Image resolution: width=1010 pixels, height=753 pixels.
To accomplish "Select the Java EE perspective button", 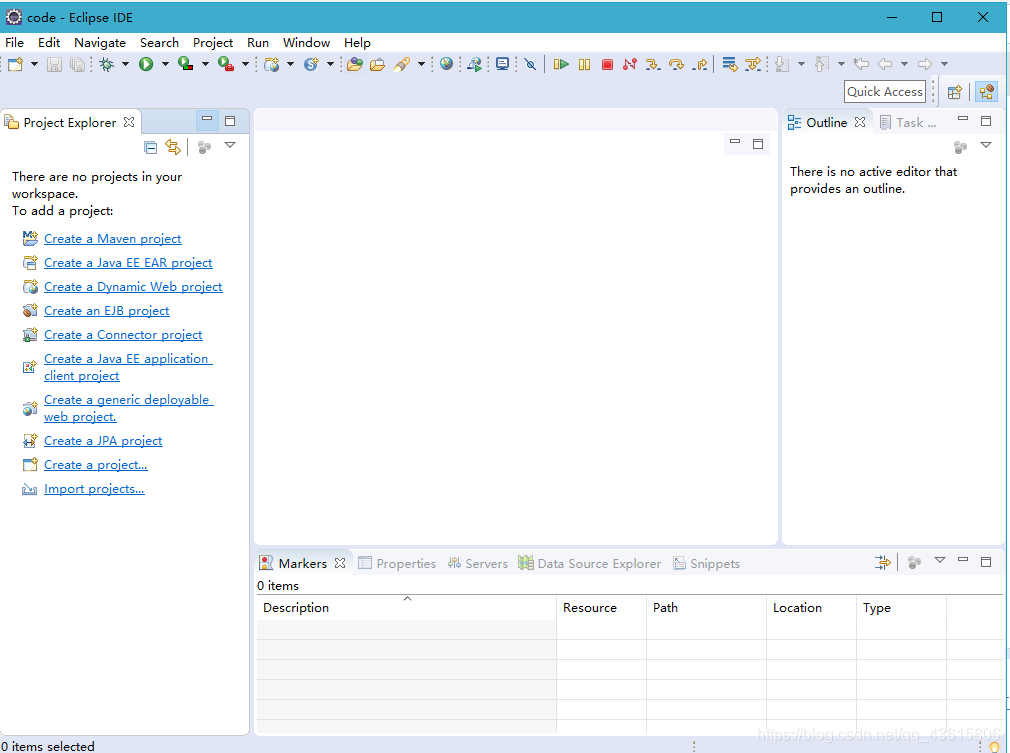I will (986, 92).
